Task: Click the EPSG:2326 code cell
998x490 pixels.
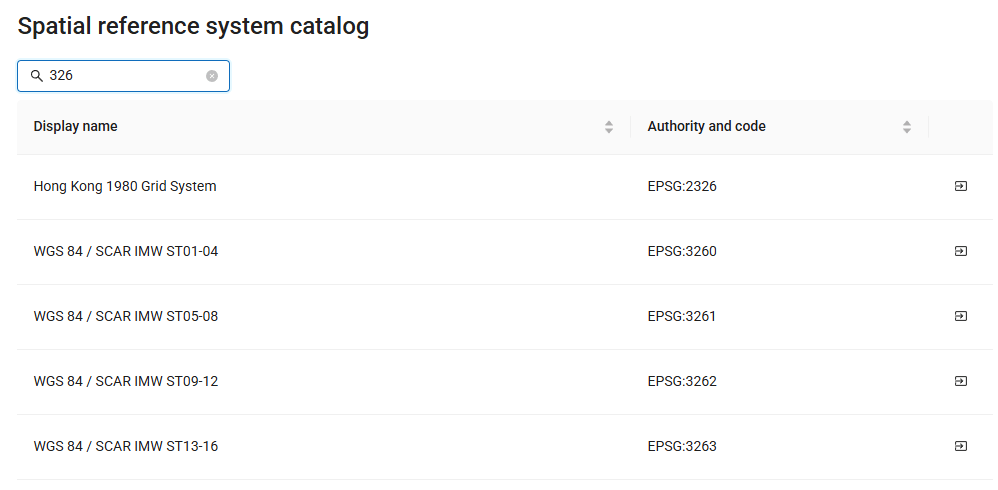Action: click(682, 186)
